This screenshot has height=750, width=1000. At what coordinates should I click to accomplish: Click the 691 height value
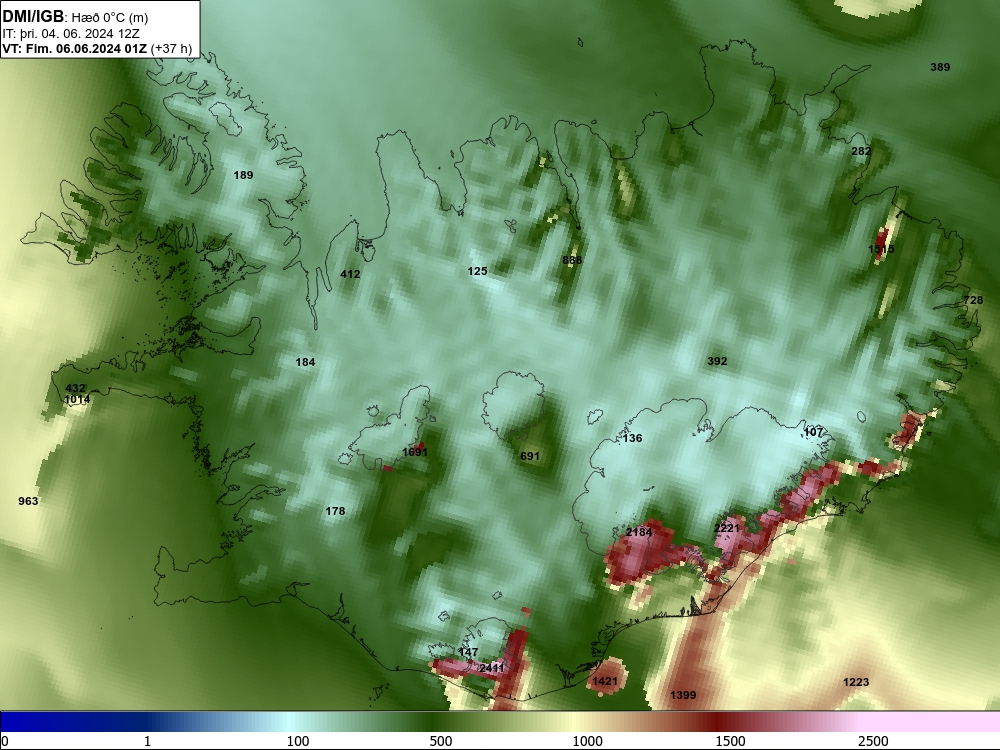[x=530, y=456]
